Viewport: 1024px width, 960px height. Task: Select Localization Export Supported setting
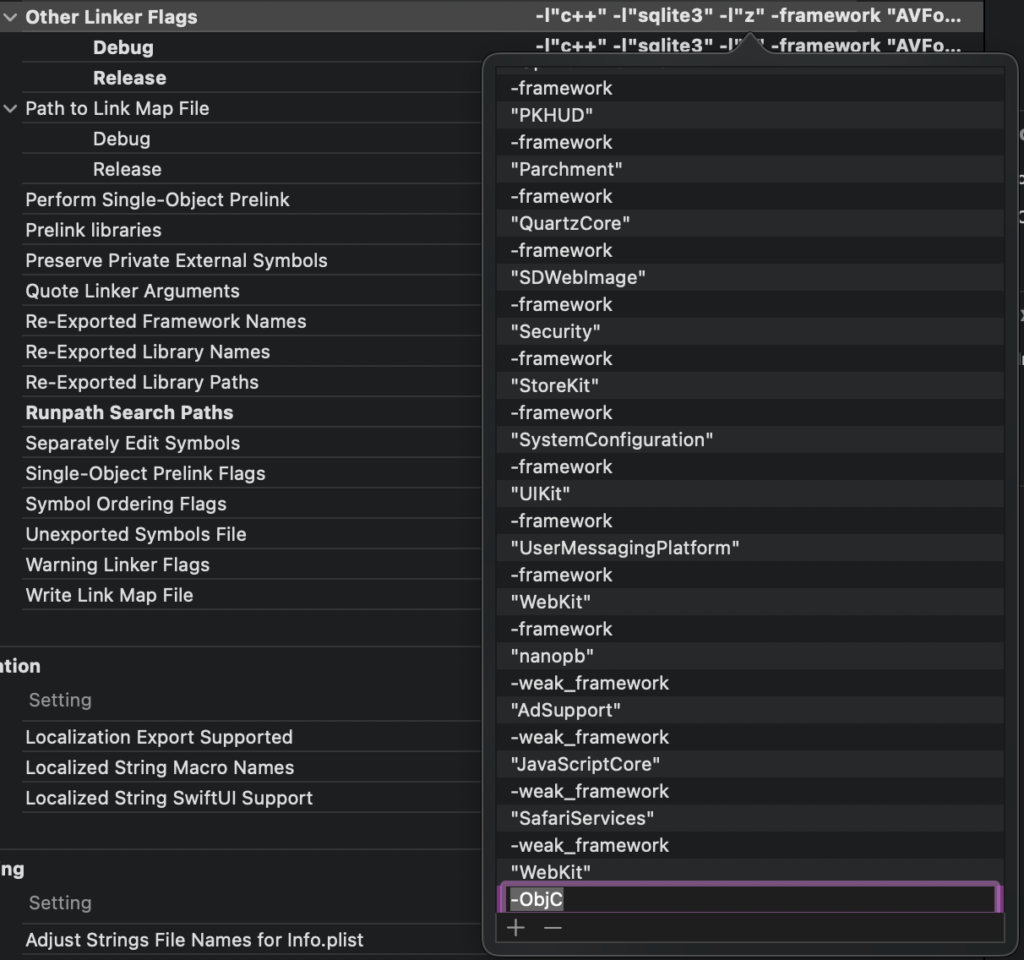[159, 737]
